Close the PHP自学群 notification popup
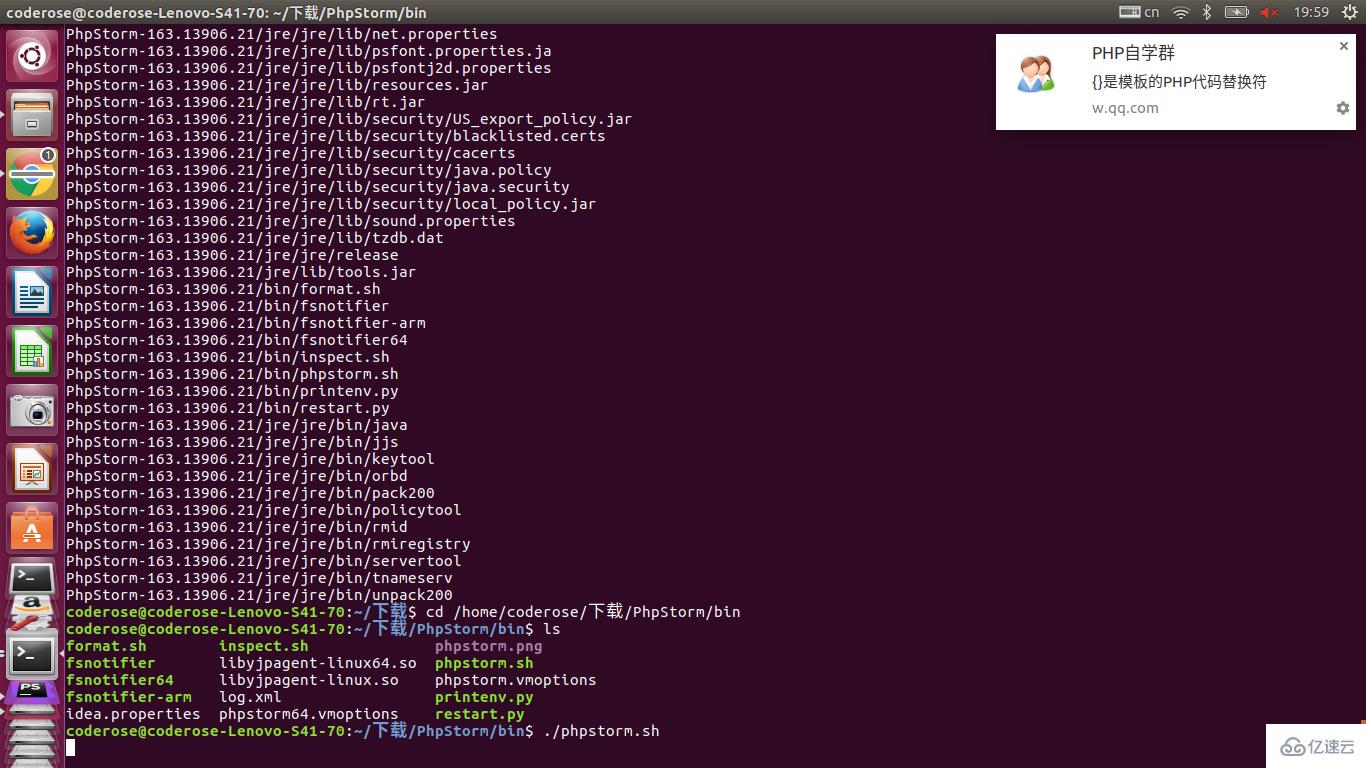This screenshot has width=1366, height=768. (1344, 46)
